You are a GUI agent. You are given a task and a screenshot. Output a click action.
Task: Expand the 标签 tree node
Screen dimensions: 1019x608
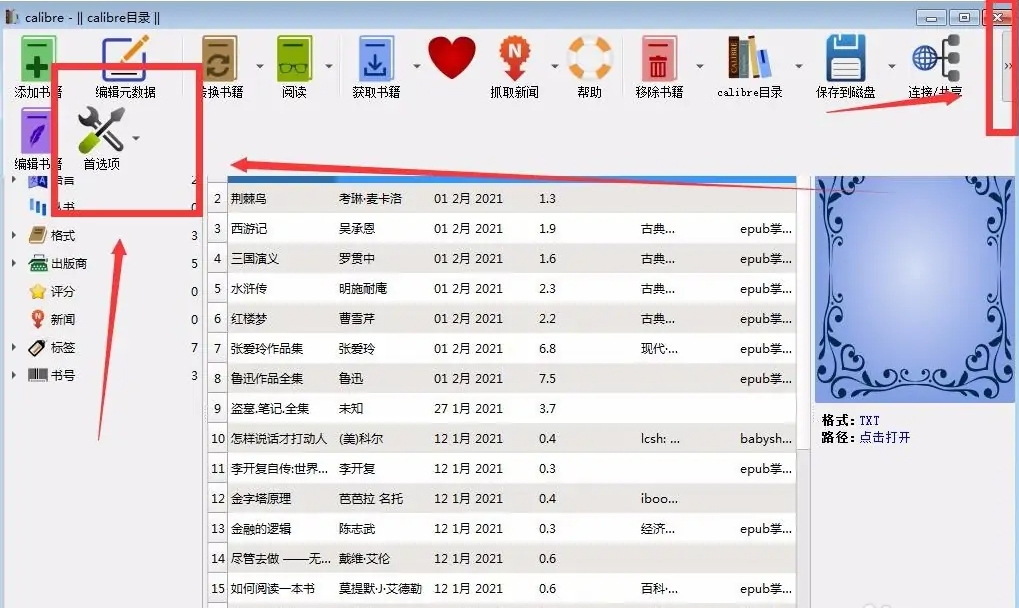click(14, 347)
